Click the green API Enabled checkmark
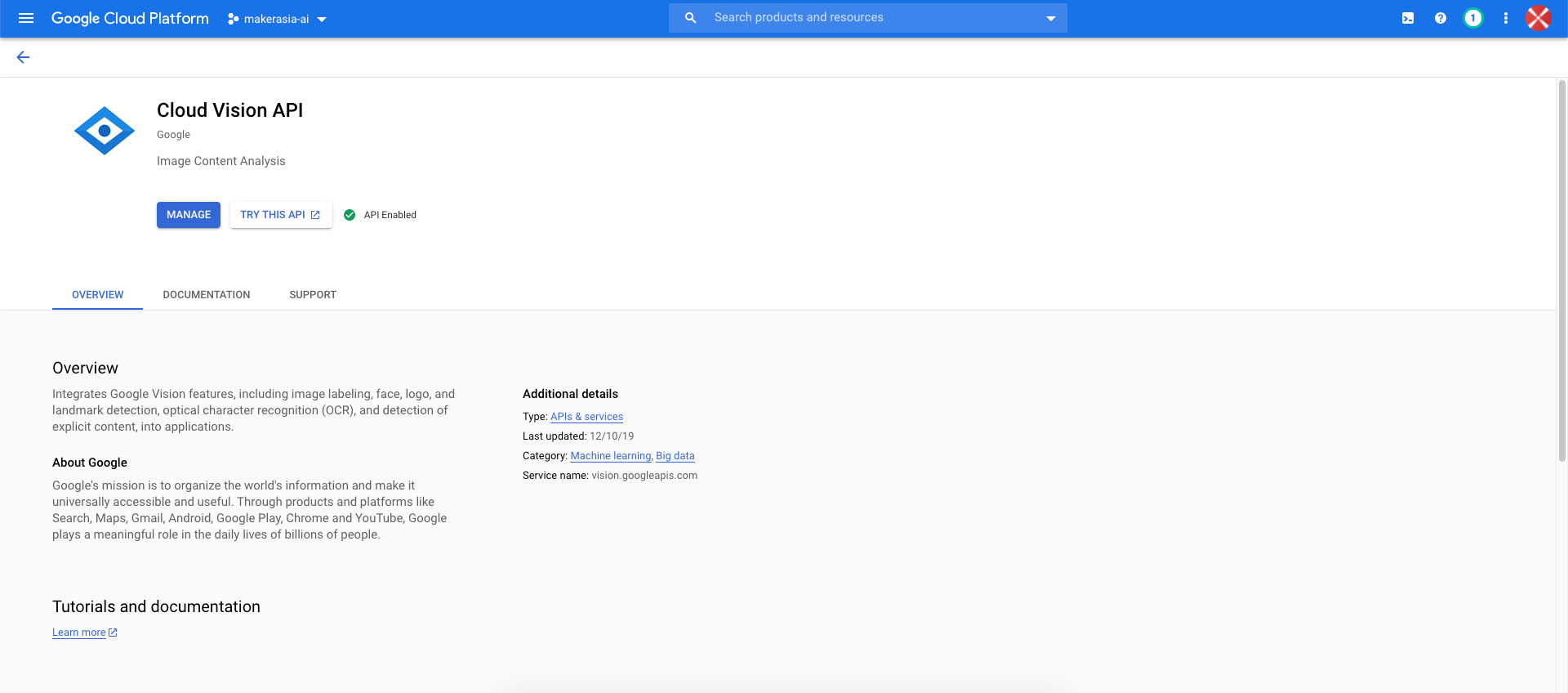Image resolution: width=1568 pixels, height=693 pixels. [x=350, y=215]
